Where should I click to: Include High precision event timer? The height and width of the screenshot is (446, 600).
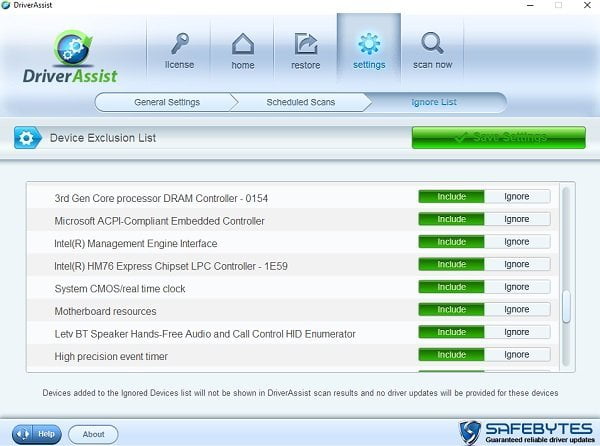coord(452,355)
